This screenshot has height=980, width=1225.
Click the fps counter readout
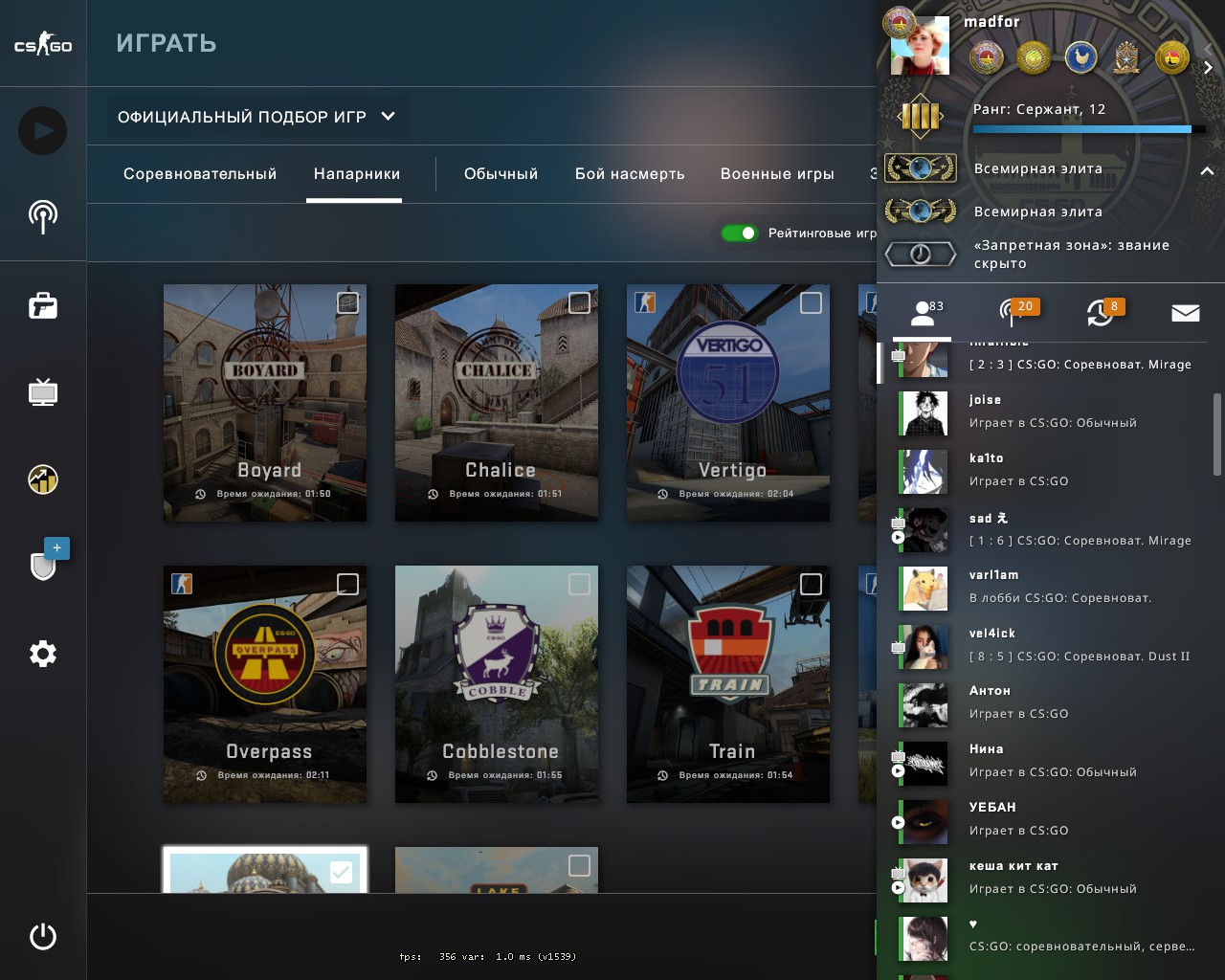[x=488, y=956]
